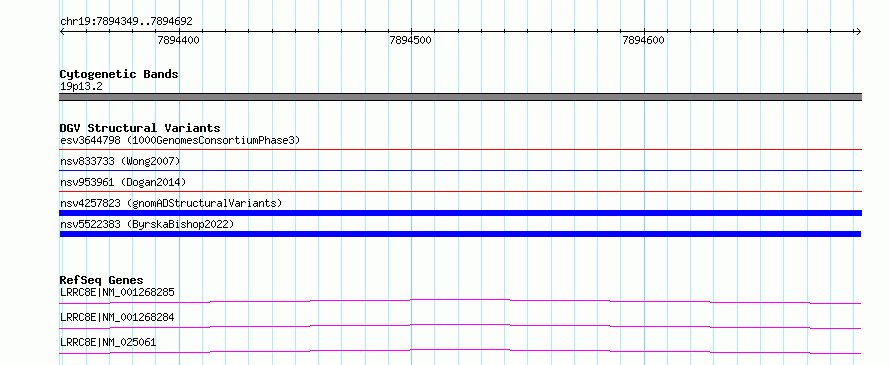Click the 7894500 ruler position label
Image resolution: width=890 pixels, height=365 pixels.
[x=410, y=40]
